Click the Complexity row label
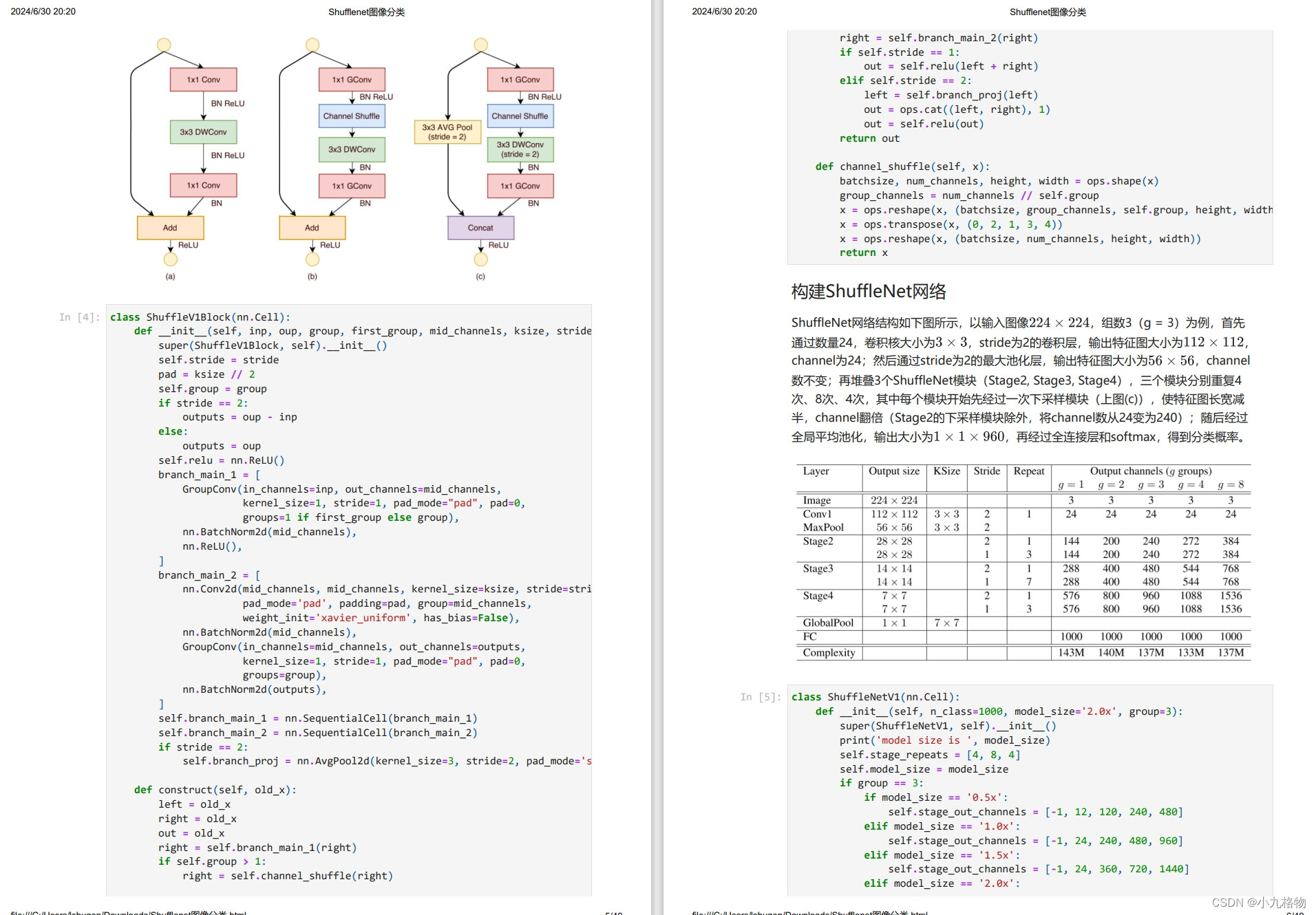Image resolution: width=1316 pixels, height=915 pixels. click(829, 653)
